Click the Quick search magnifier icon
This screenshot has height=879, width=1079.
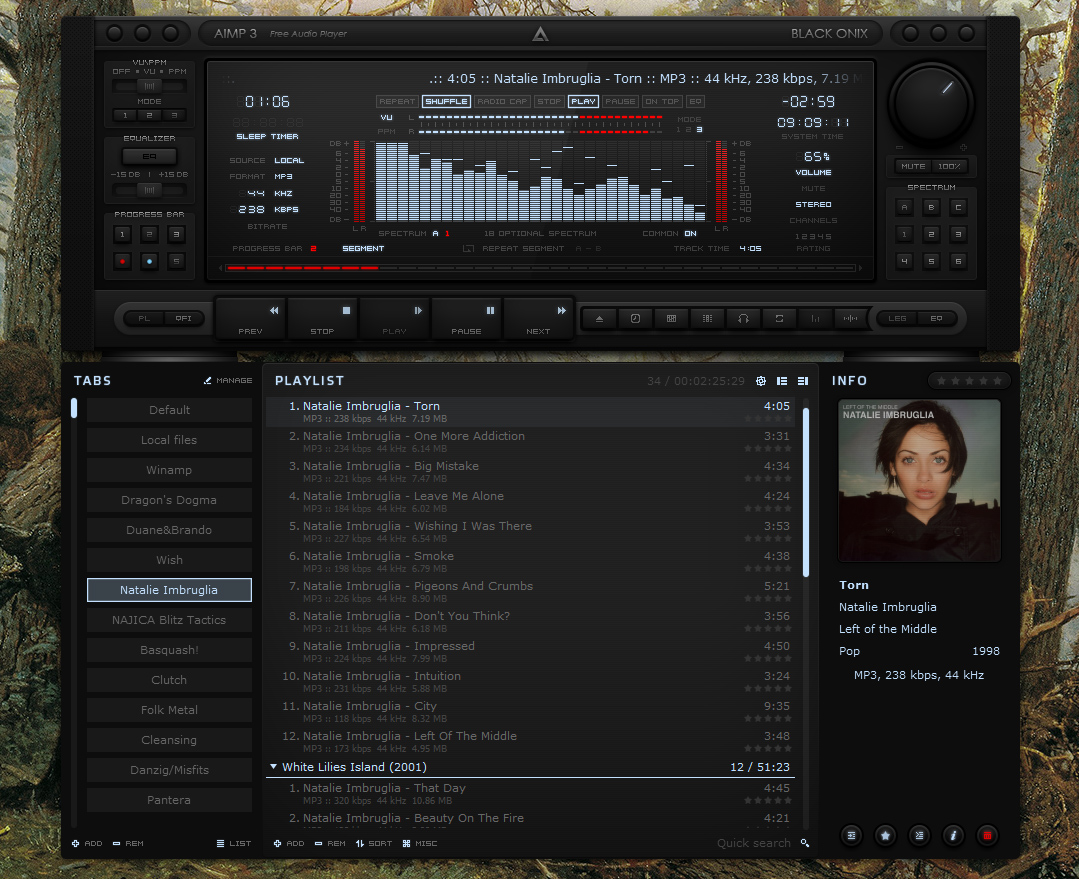point(804,843)
